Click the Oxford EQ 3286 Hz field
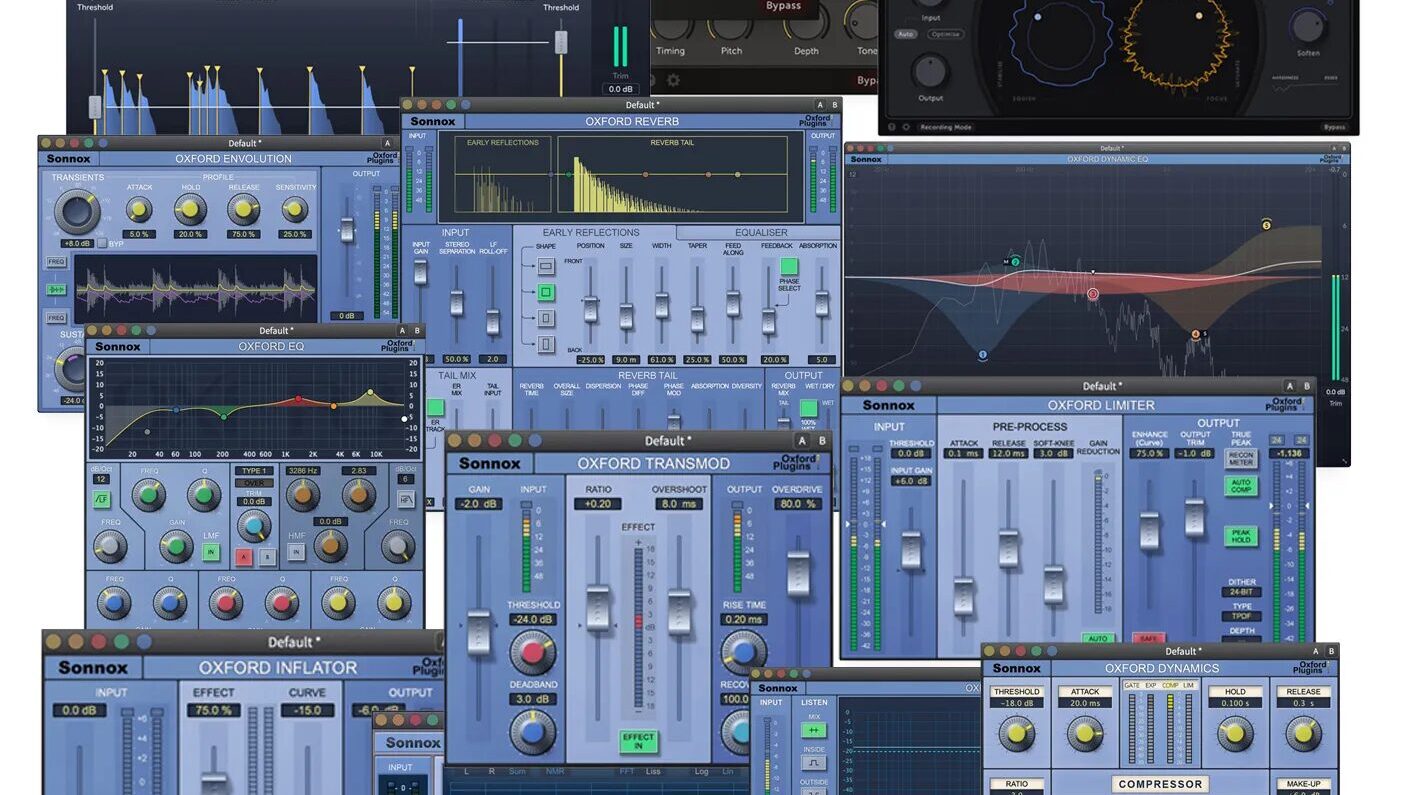 tap(302, 470)
